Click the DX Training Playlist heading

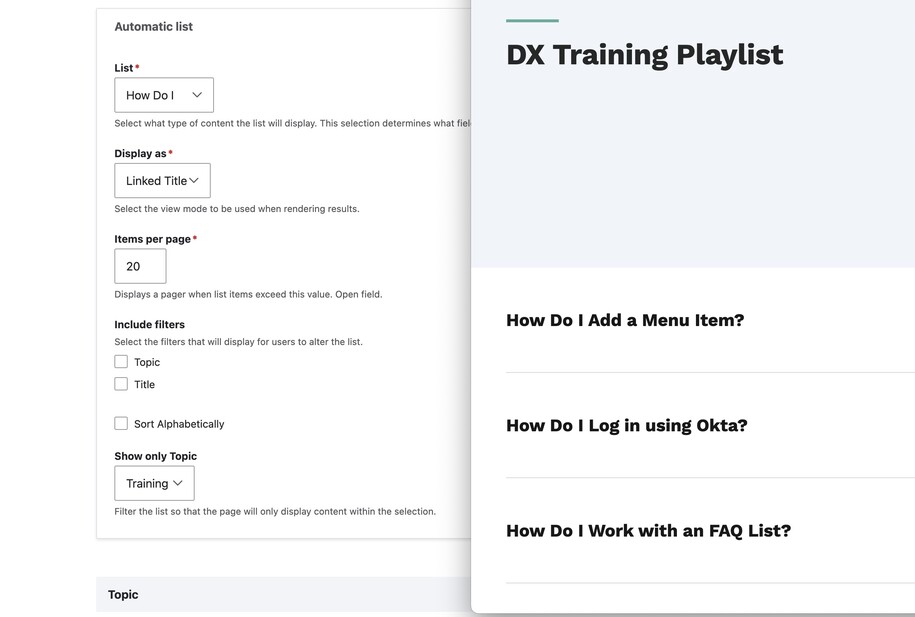[x=644, y=55]
